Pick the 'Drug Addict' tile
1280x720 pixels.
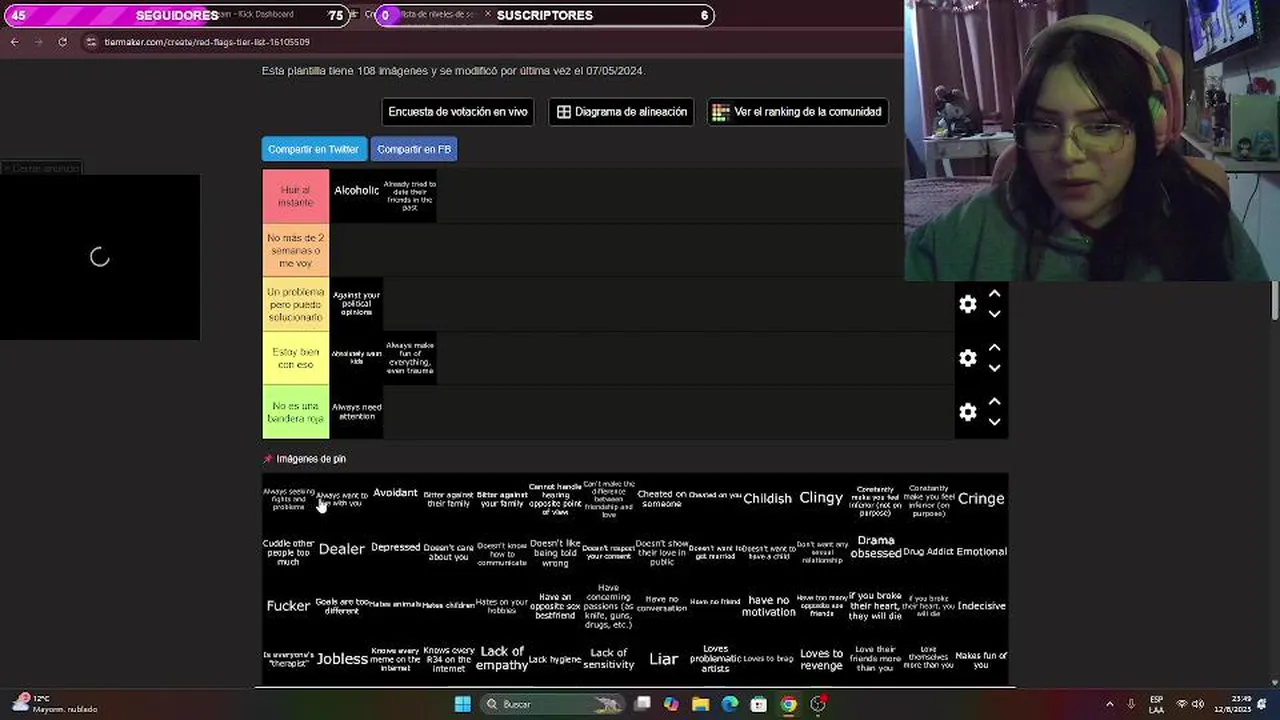tap(928, 551)
